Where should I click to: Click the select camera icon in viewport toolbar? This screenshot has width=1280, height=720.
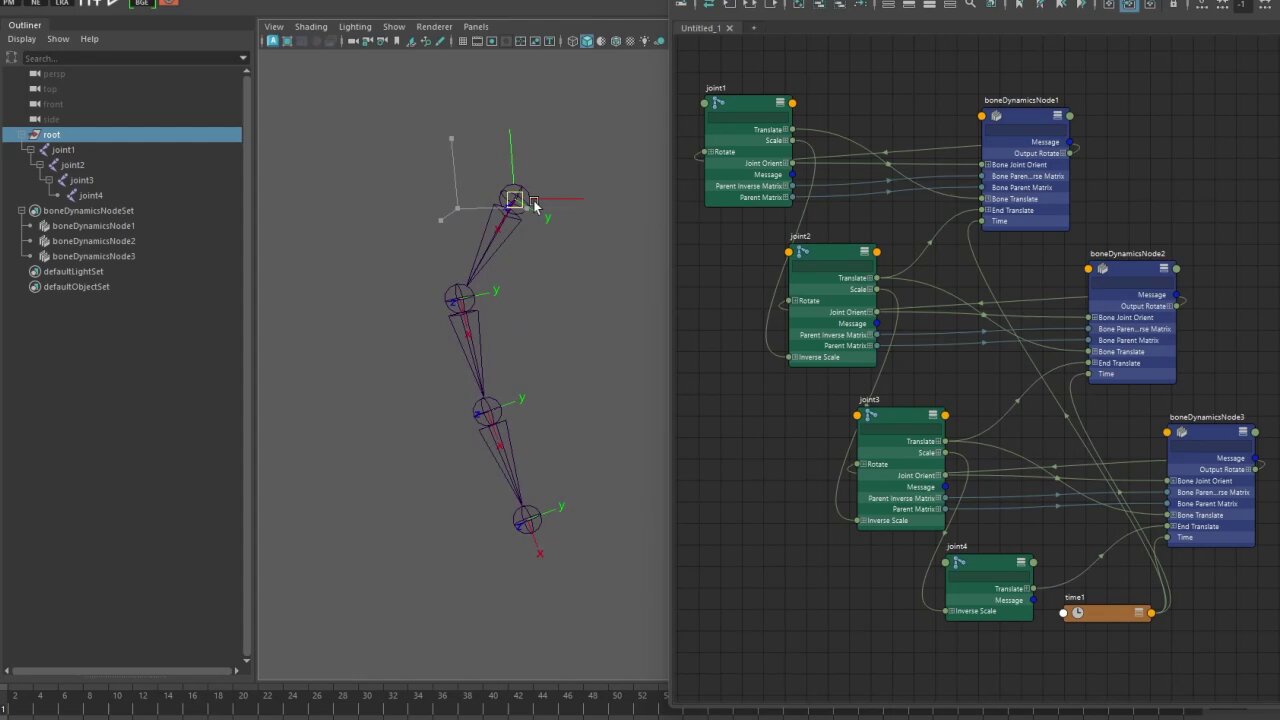(353, 41)
